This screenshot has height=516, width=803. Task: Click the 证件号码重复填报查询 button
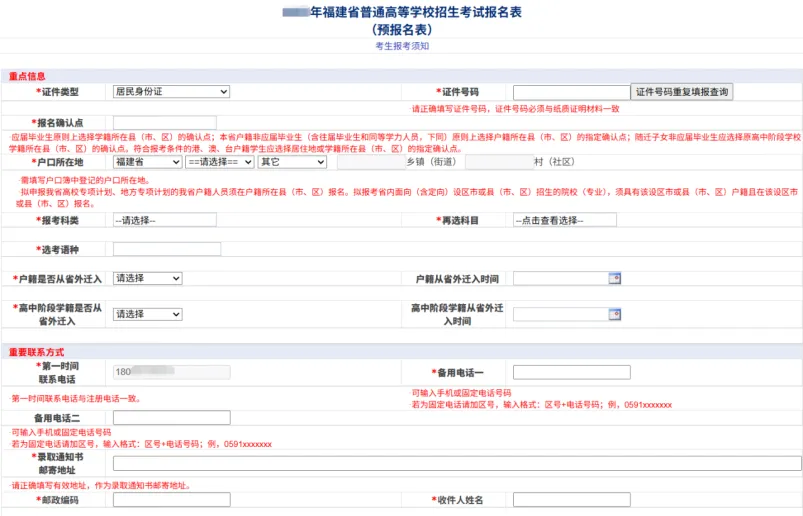tap(682, 92)
